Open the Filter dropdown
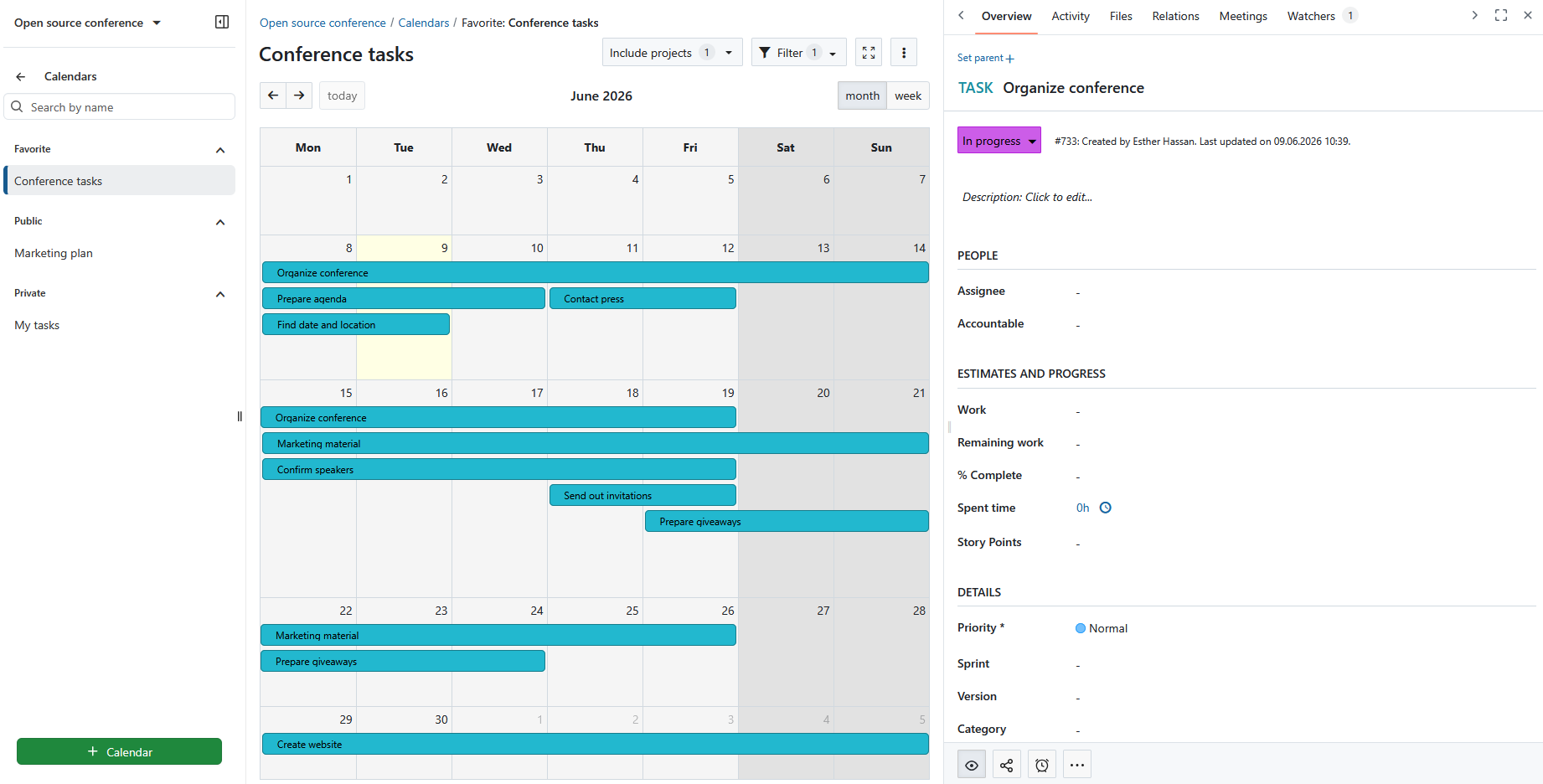The width and height of the screenshot is (1543, 784). tap(798, 53)
